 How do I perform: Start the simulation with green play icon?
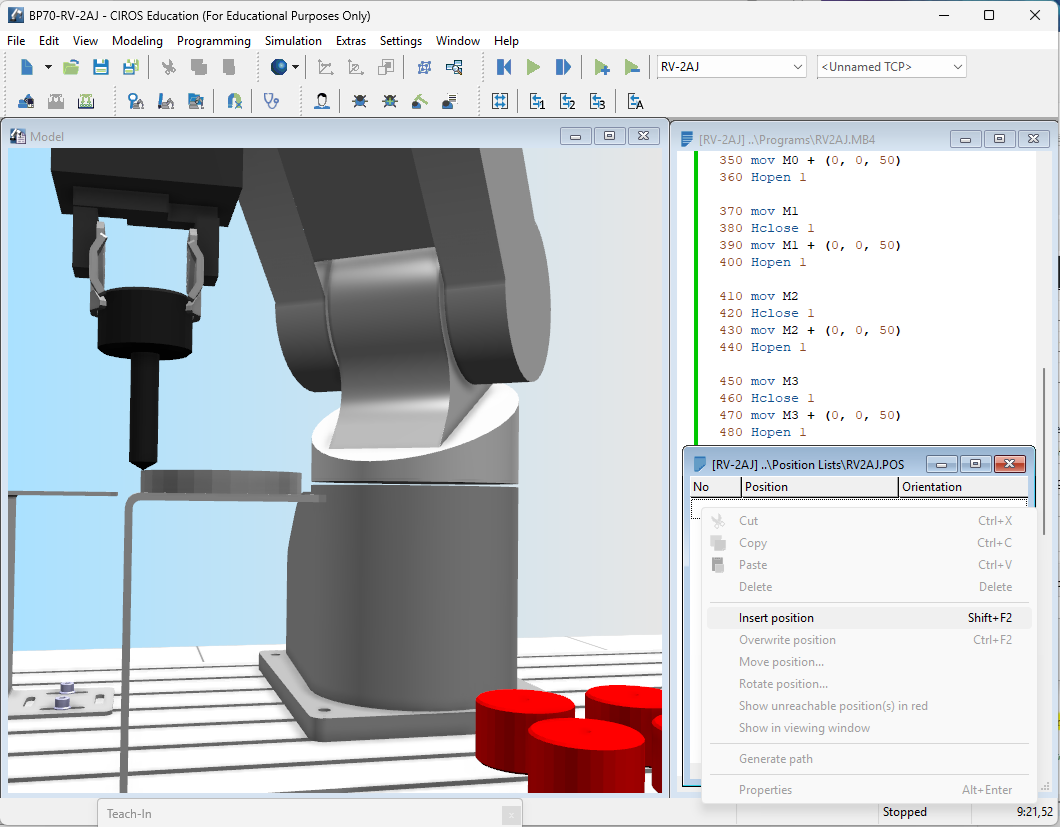pos(533,67)
